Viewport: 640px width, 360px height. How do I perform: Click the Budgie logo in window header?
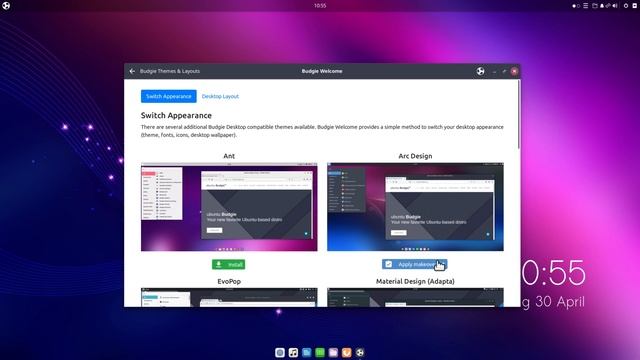(x=480, y=71)
